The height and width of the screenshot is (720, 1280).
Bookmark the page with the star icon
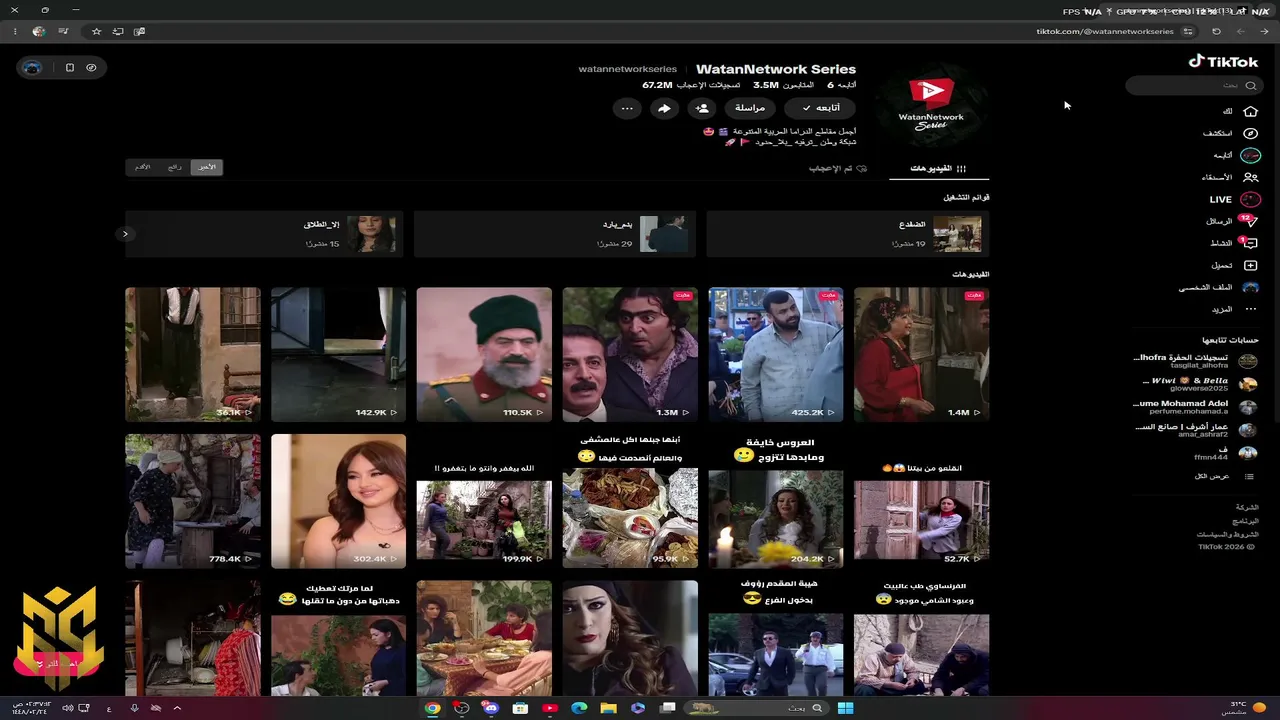(96, 31)
